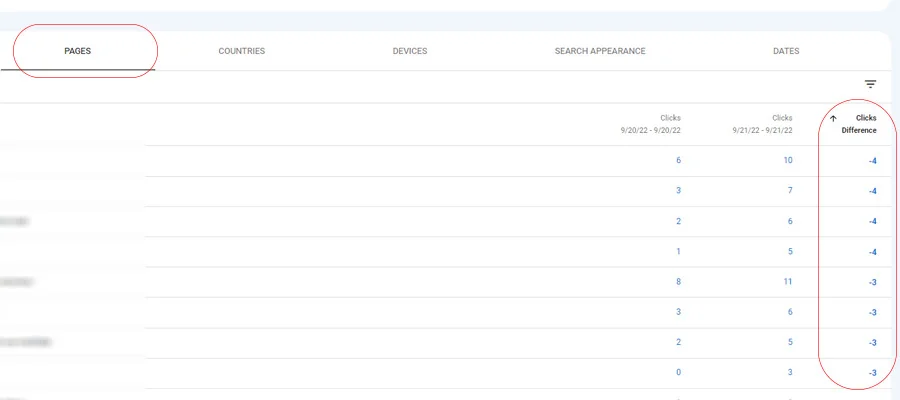
Task: Select the Search Appearance tab
Action: [599, 51]
